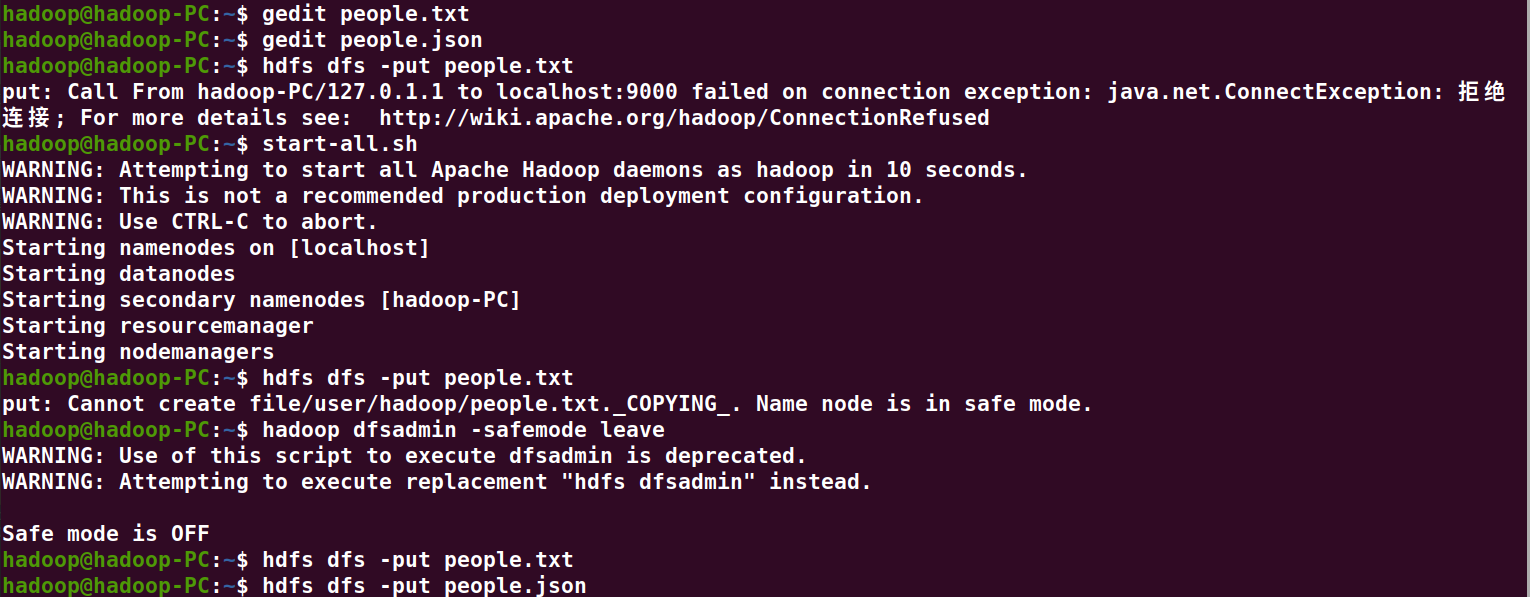The image size is (1530, 597).
Task: Click the "WARNING: Use CTRL-C to abort." line
Action: tap(190, 222)
